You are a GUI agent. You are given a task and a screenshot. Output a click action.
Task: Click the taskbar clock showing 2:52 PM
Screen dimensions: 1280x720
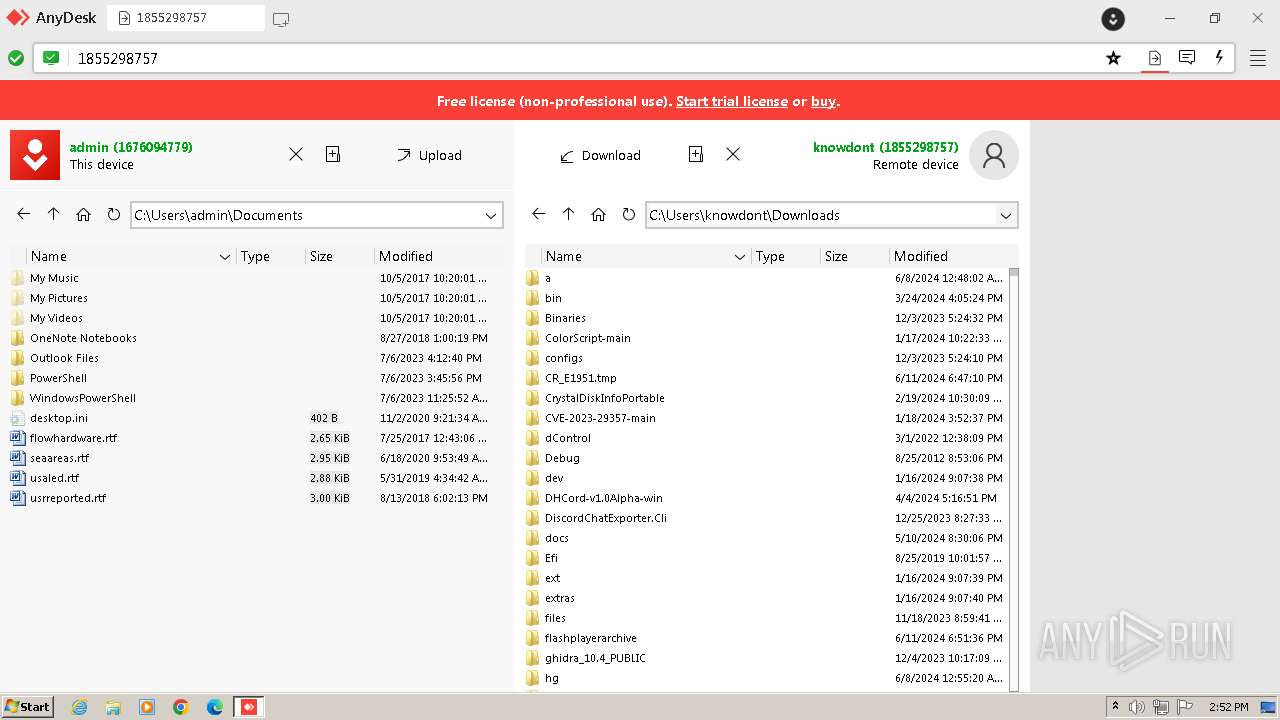(x=1227, y=707)
